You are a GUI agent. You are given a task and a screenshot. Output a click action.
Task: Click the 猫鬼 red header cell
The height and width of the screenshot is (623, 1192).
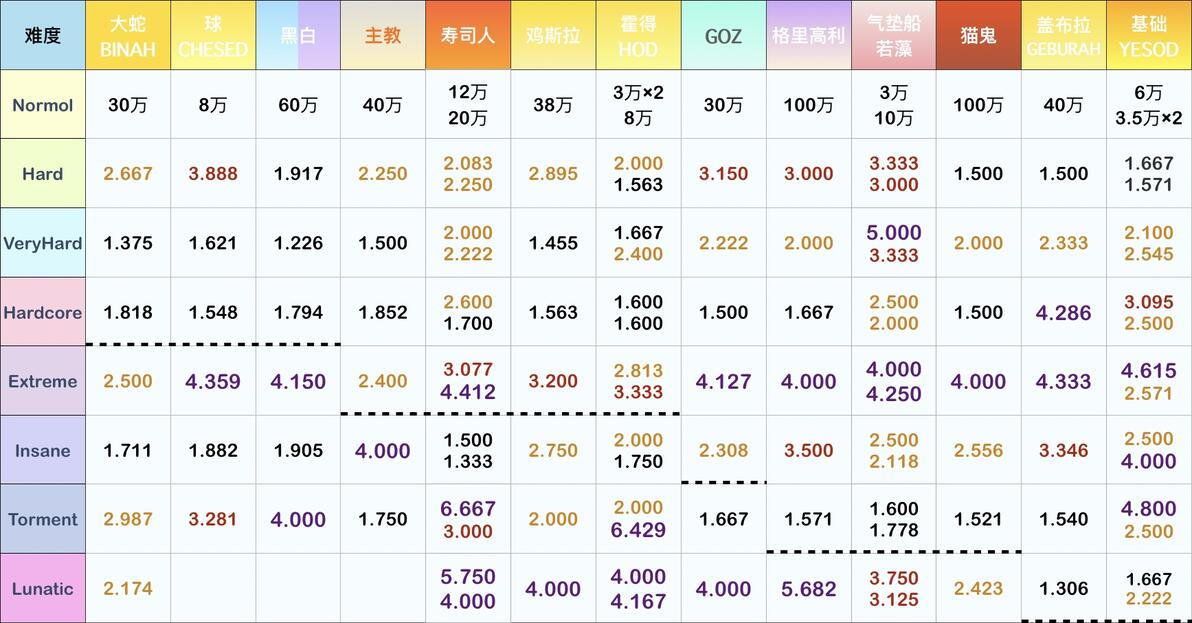point(978,36)
